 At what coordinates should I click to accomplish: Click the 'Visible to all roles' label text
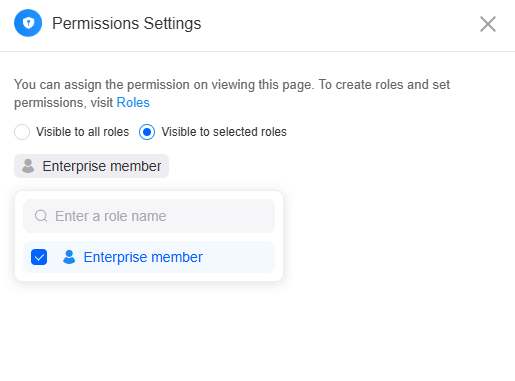[83, 132]
